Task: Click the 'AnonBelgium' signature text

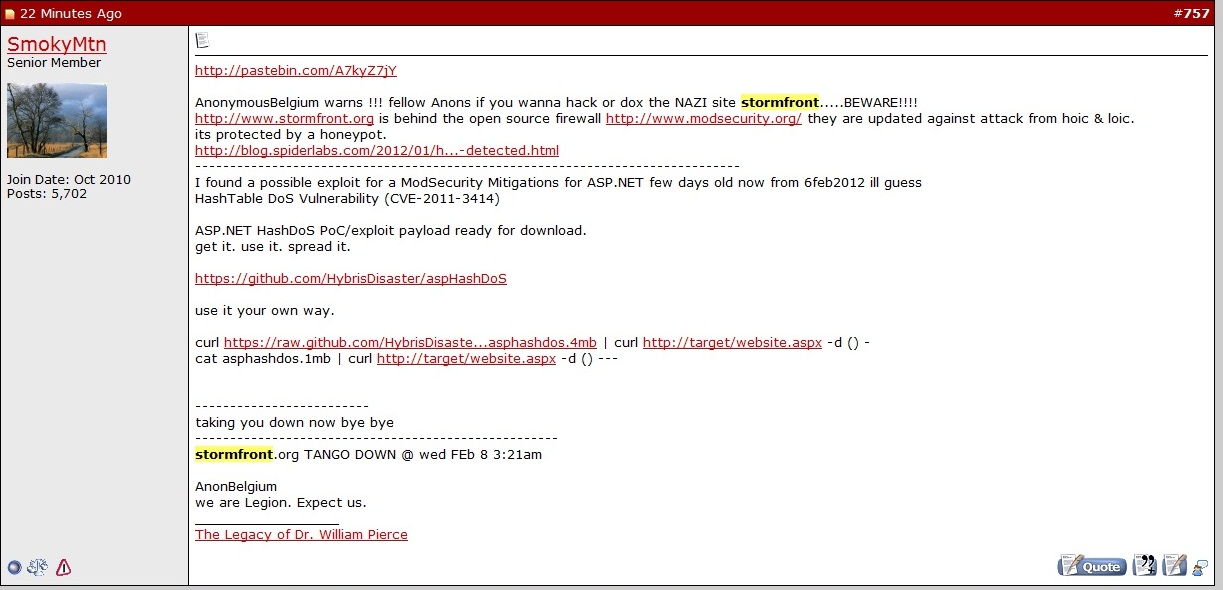Action: click(x=236, y=487)
